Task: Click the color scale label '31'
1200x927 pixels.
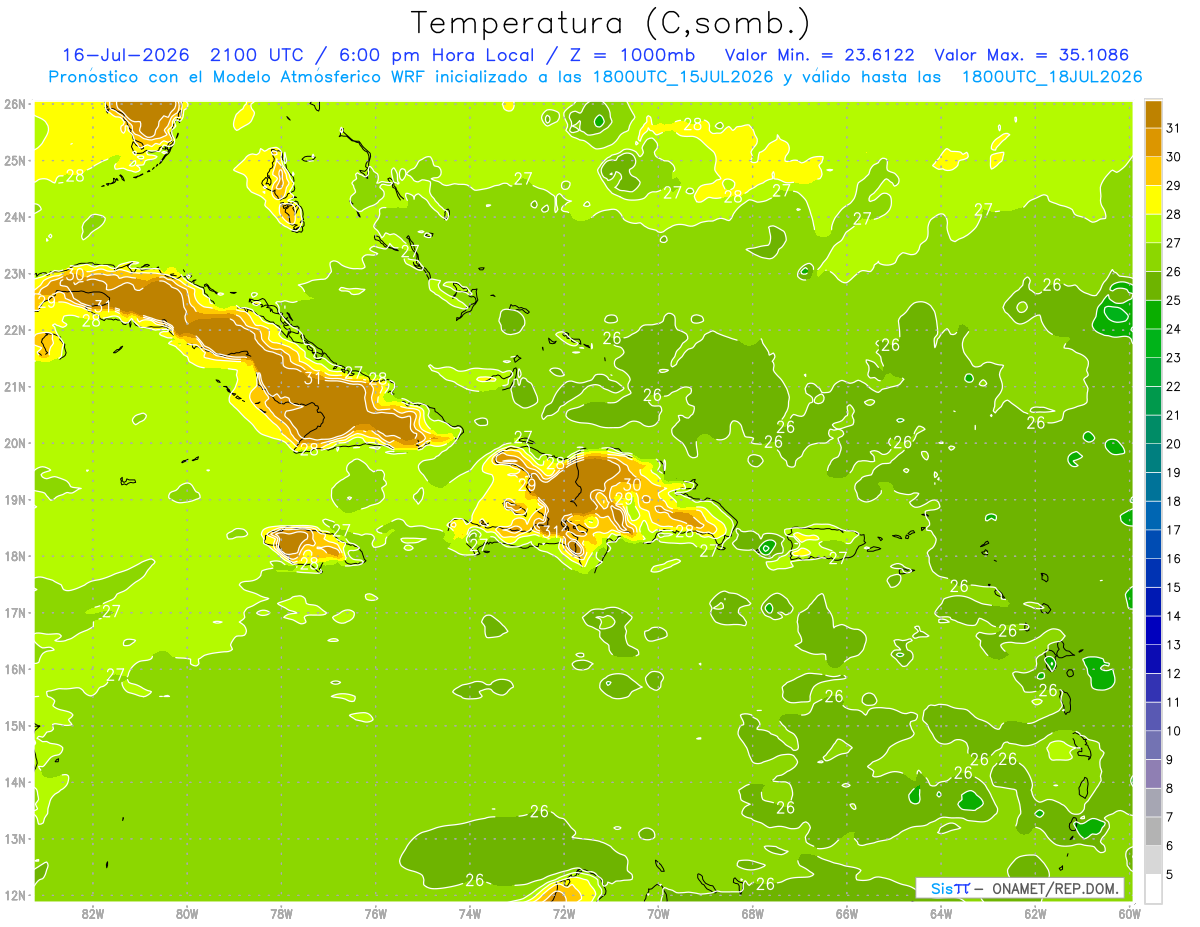Action: click(1173, 128)
